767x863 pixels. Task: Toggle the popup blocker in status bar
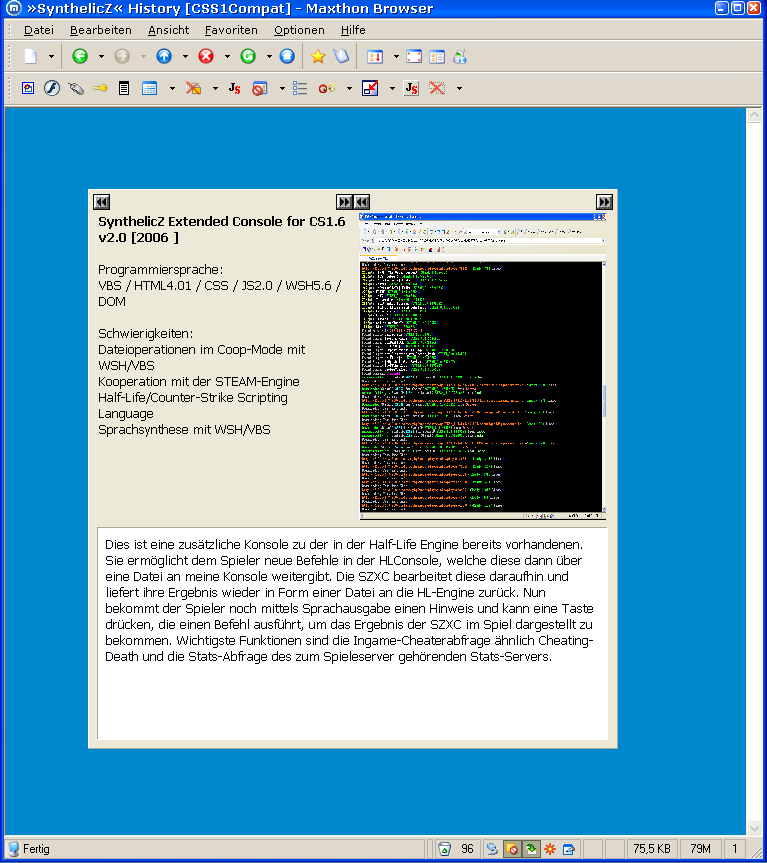pyautogui.click(x=512, y=849)
